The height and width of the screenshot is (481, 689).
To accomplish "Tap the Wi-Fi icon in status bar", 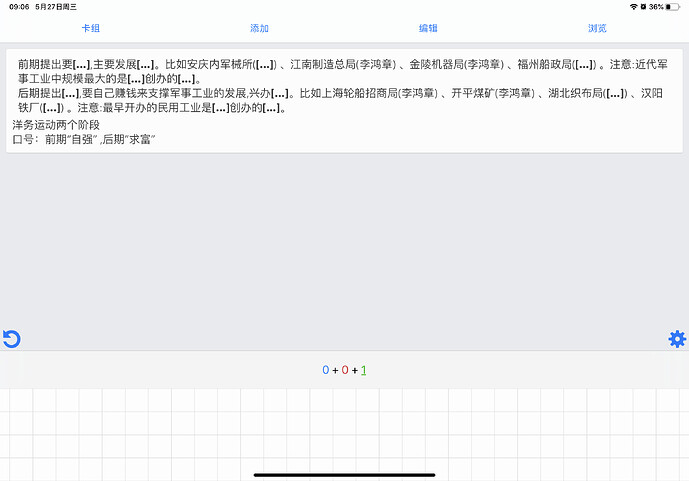I will pyautogui.click(x=634, y=7).
